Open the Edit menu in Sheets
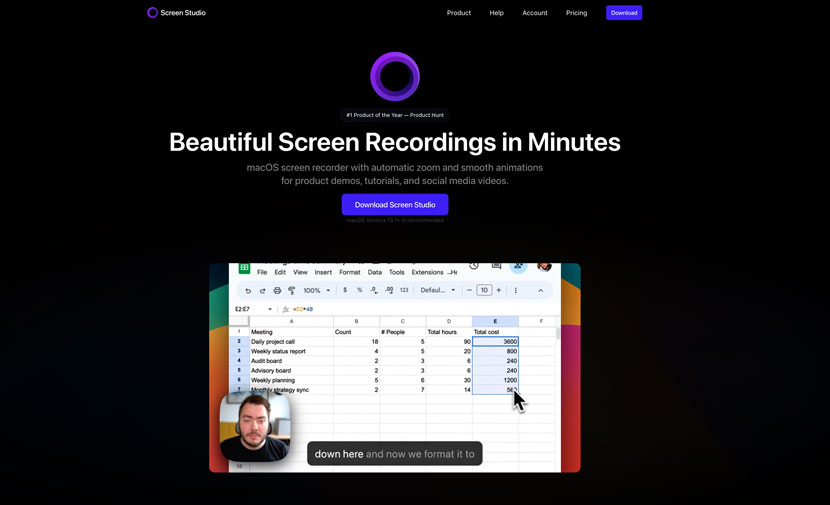830x505 pixels. tap(280, 272)
